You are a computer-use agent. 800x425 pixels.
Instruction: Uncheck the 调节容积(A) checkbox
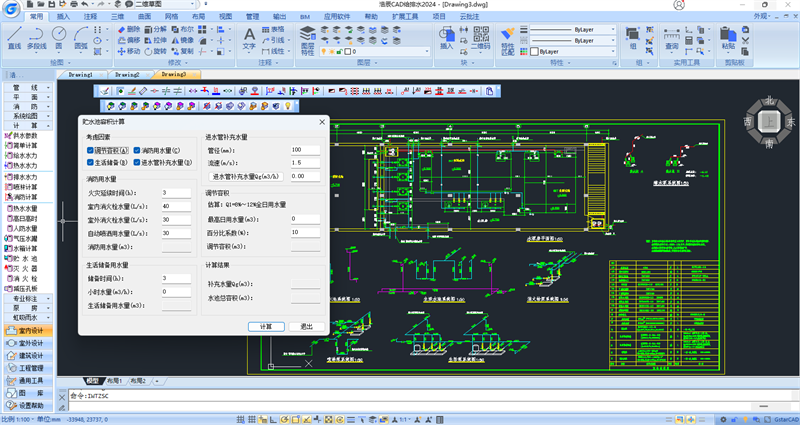[90, 150]
